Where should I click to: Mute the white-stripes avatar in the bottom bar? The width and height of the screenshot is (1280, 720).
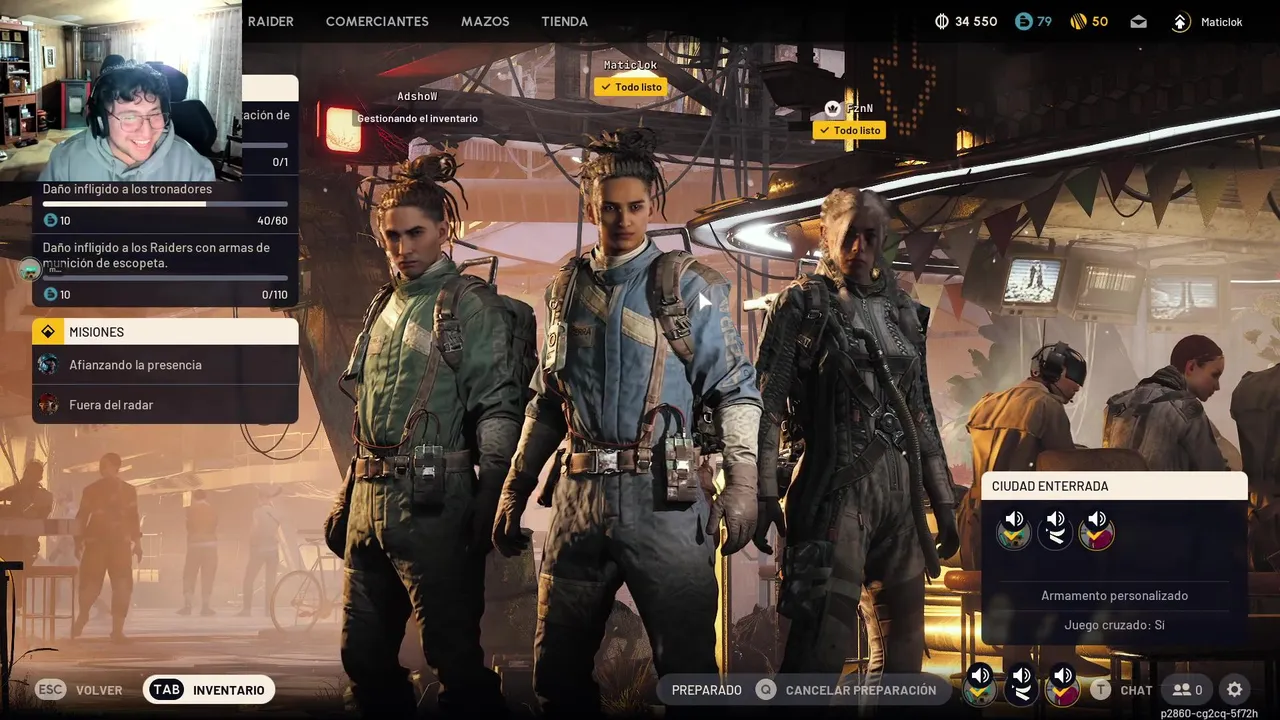1021,685
